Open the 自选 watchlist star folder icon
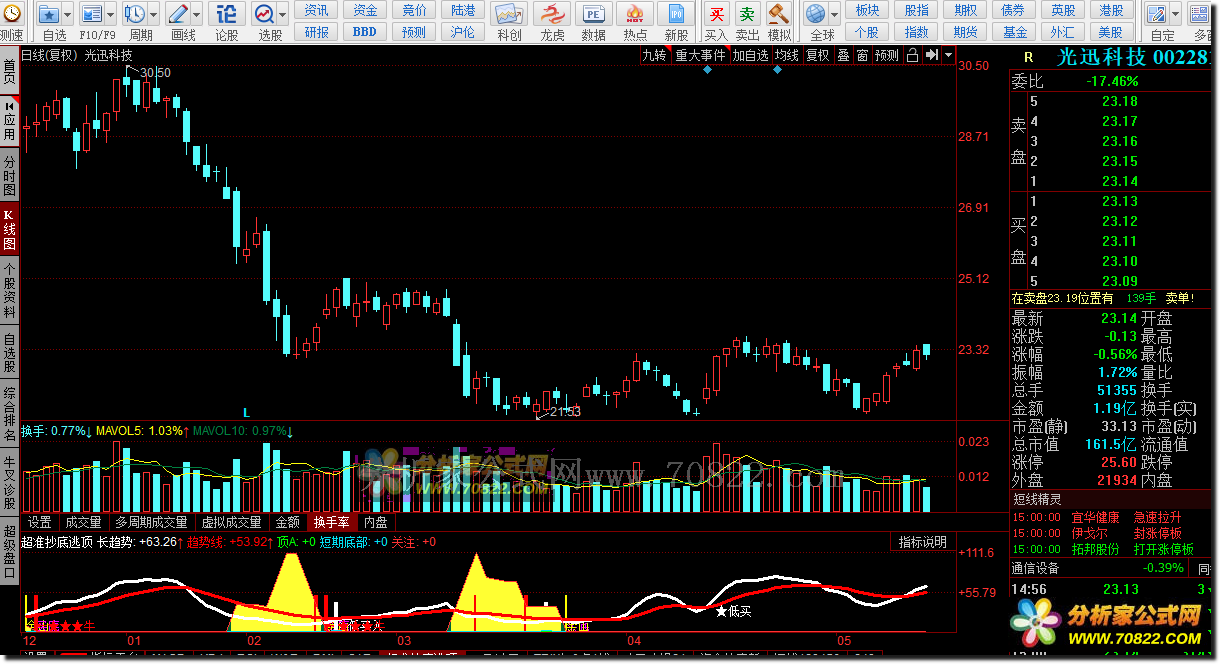The height and width of the screenshot is (664, 1221). tap(49, 14)
